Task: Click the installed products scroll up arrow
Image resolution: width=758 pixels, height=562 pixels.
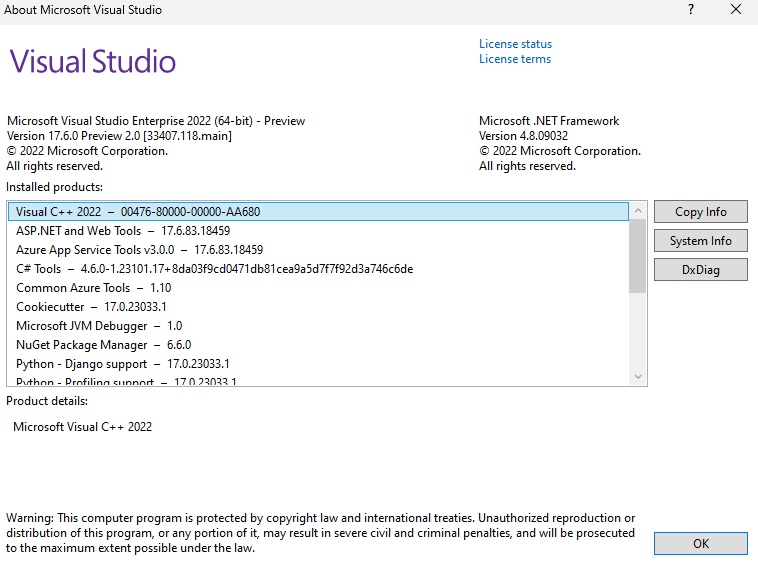Action: pos(638,211)
